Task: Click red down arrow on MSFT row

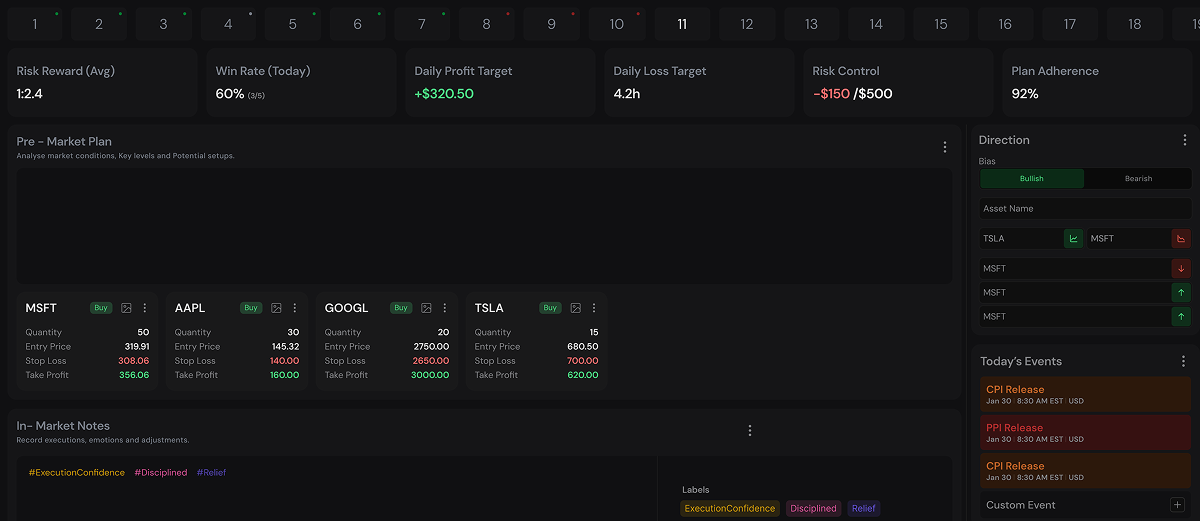Action: pyautogui.click(x=1181, y=268)
